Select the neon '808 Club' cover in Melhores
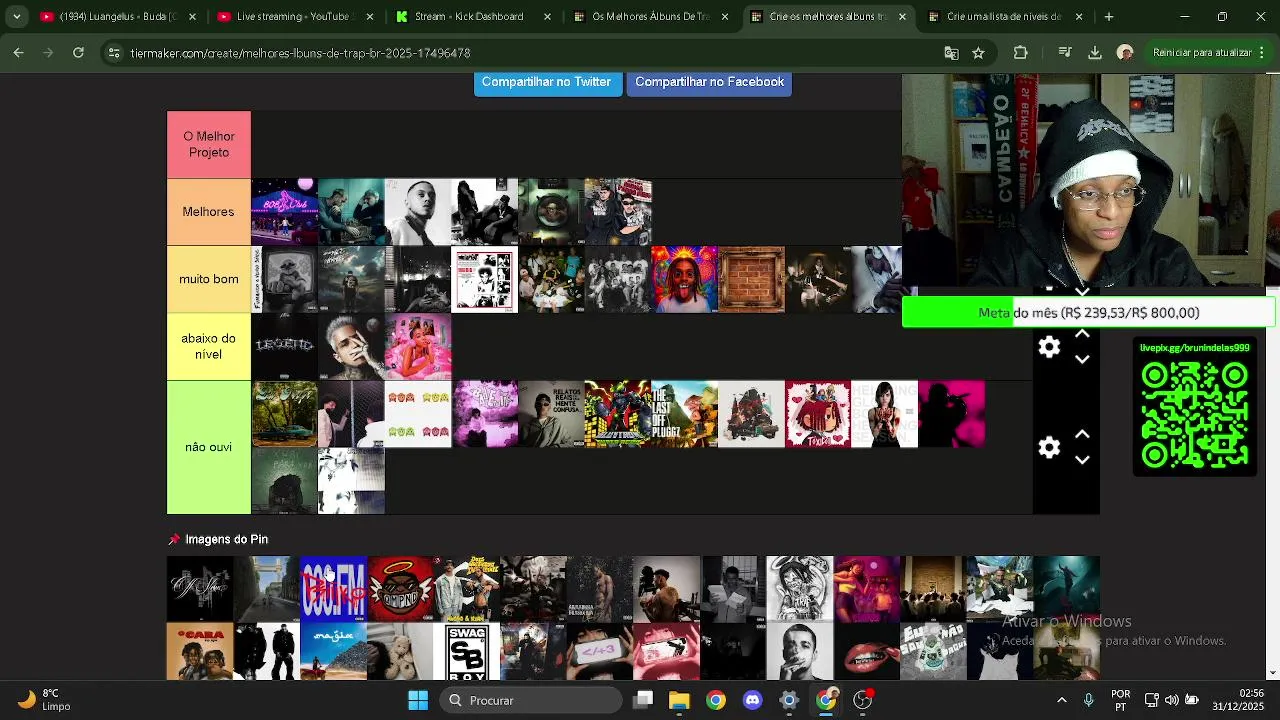Image resolution: width=1280 pixels, height=720 pixels. point(284,212)
